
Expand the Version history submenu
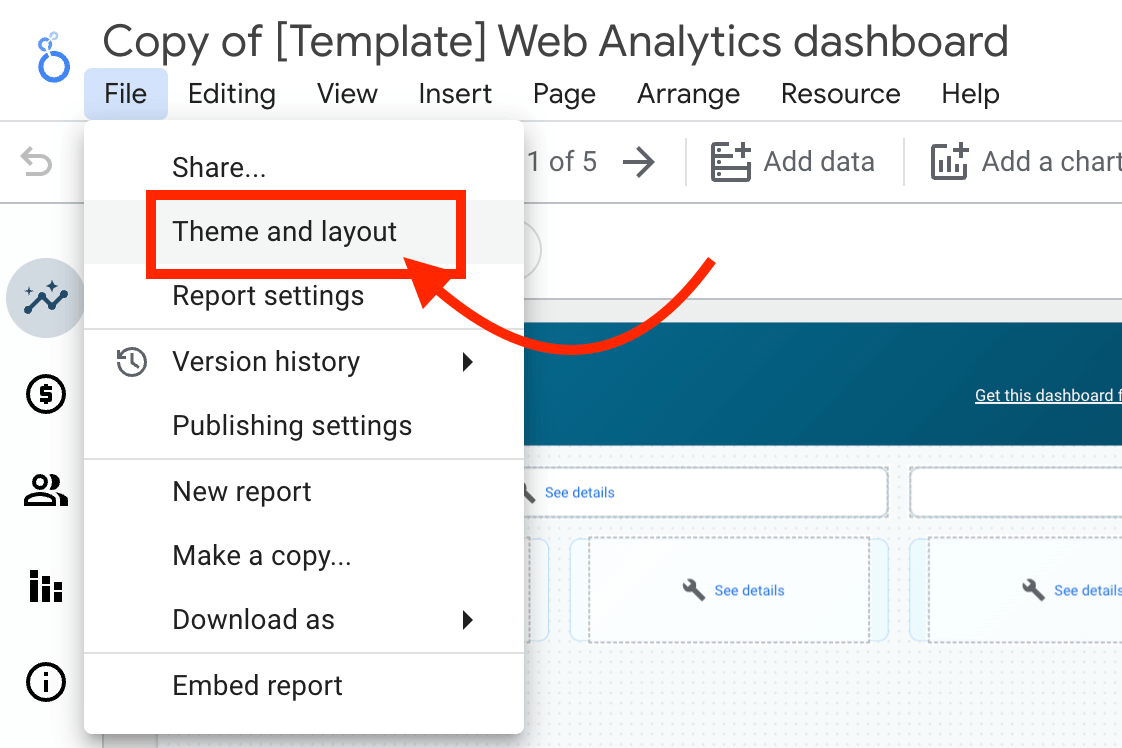pos(304,362)
